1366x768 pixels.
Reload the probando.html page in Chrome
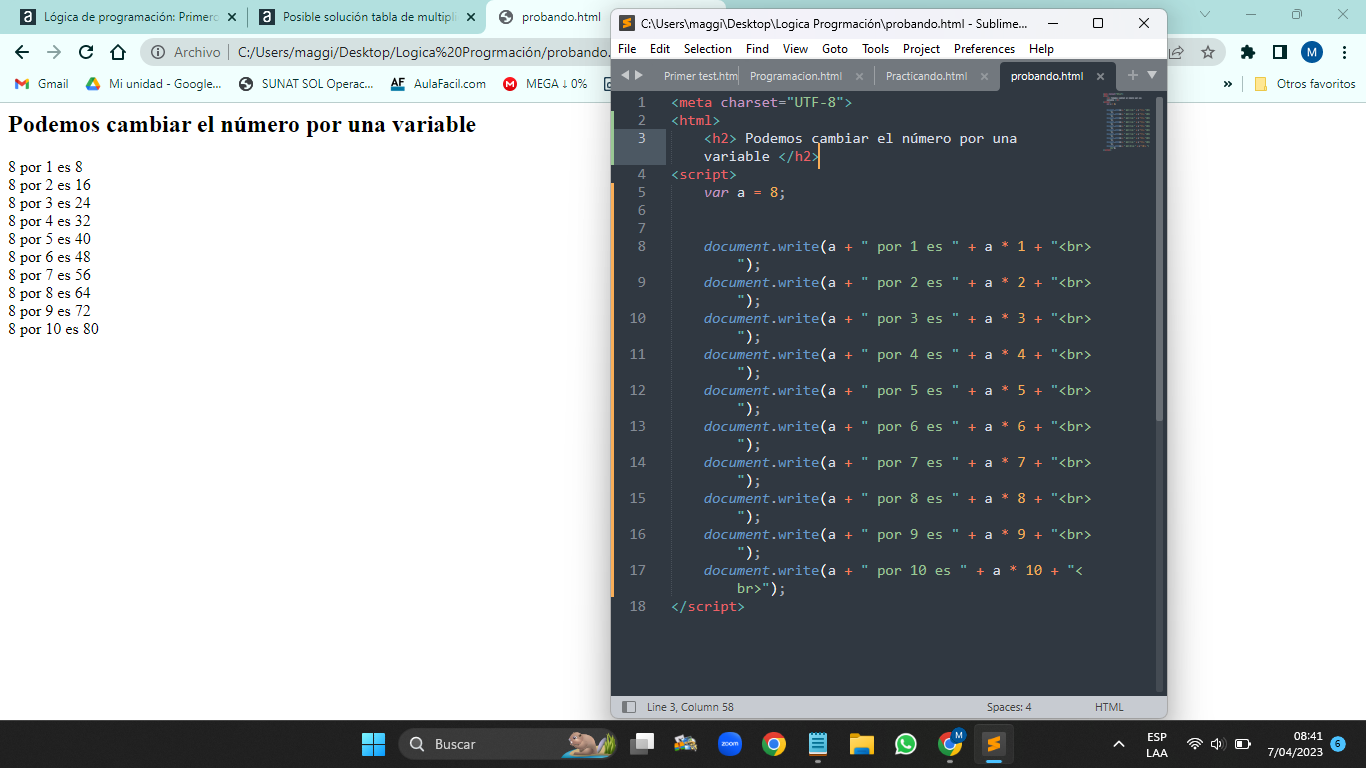86,52
